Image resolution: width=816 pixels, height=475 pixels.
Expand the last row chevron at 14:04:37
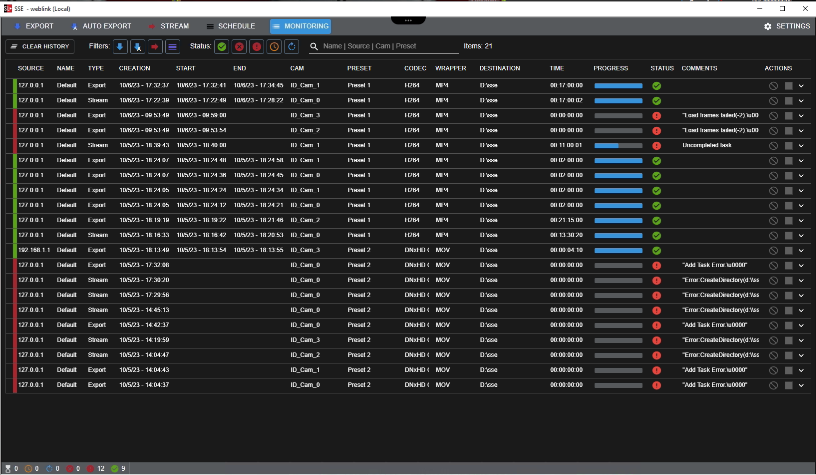click(801, 385)
